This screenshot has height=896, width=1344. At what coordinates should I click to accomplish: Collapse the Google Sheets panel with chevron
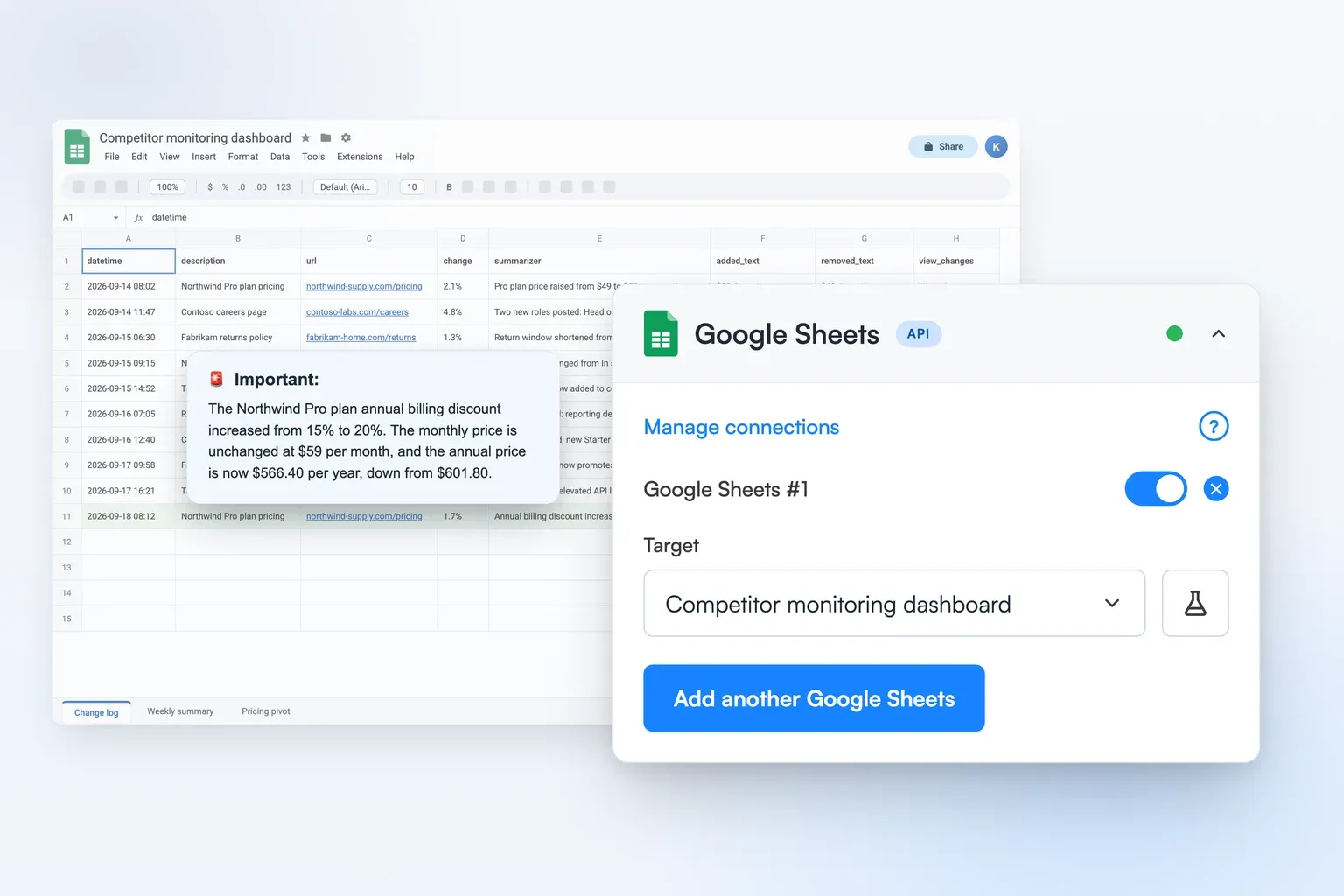[1218, 333]
